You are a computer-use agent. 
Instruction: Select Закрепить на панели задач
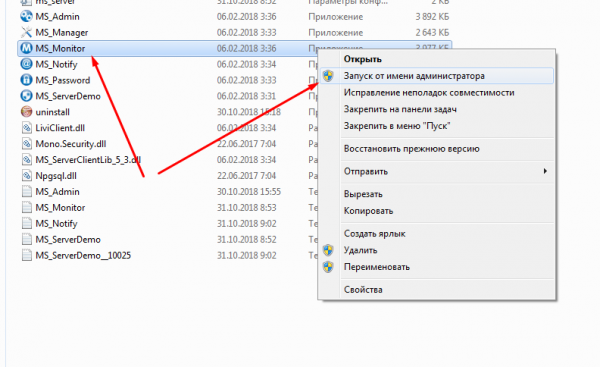point(400,109)
